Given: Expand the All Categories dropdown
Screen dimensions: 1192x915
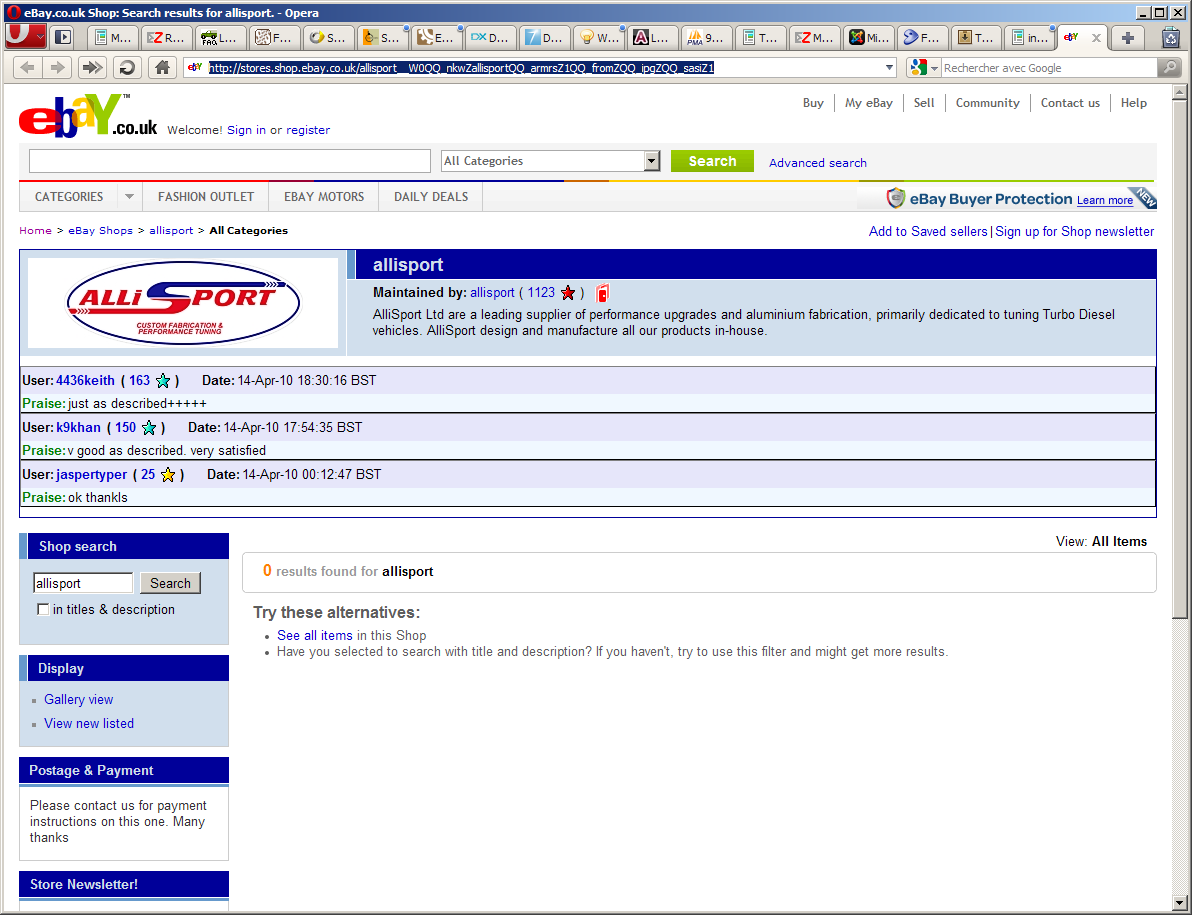Looking at the screenshot, I should [652, 161].
